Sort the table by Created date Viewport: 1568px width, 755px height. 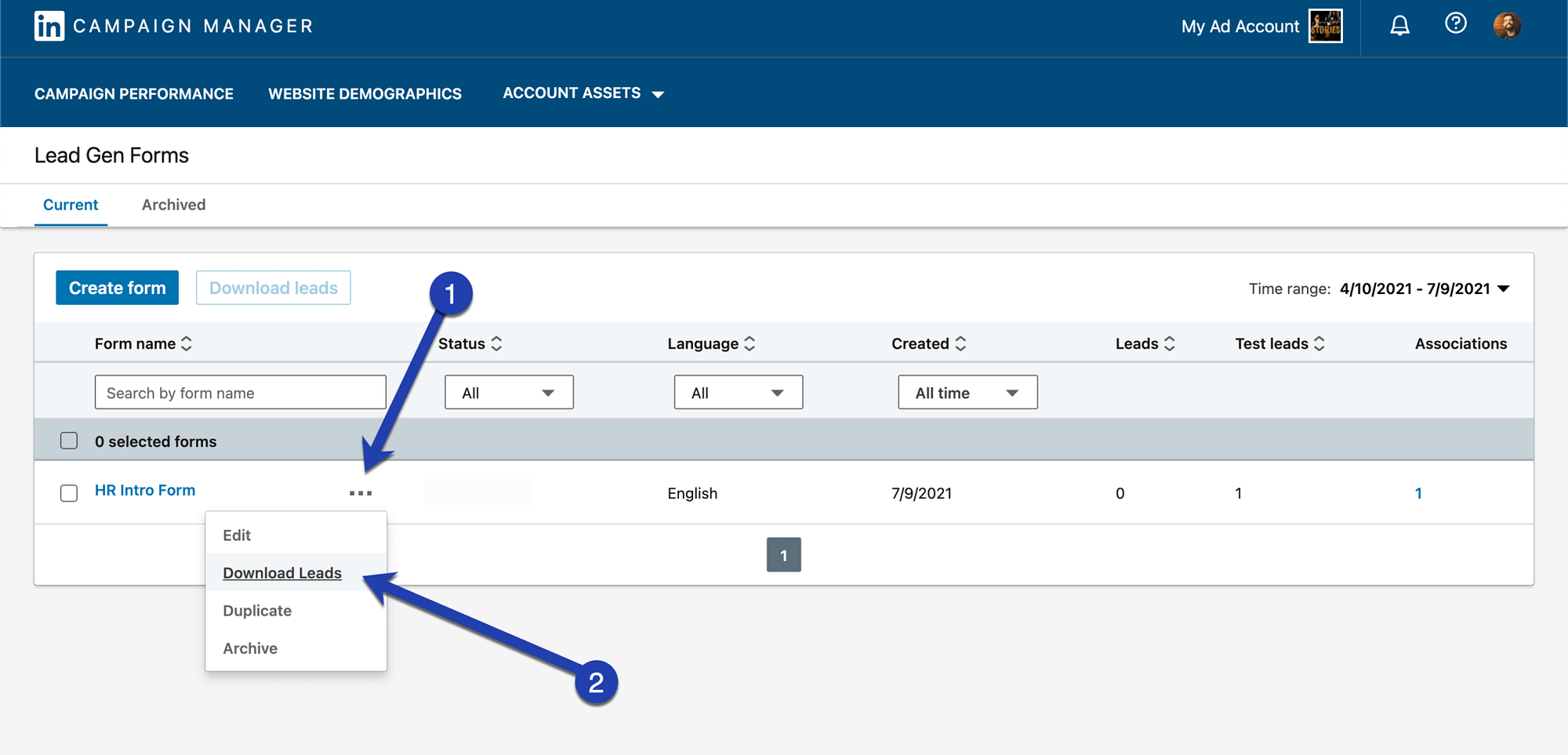(x=960, y=343)
